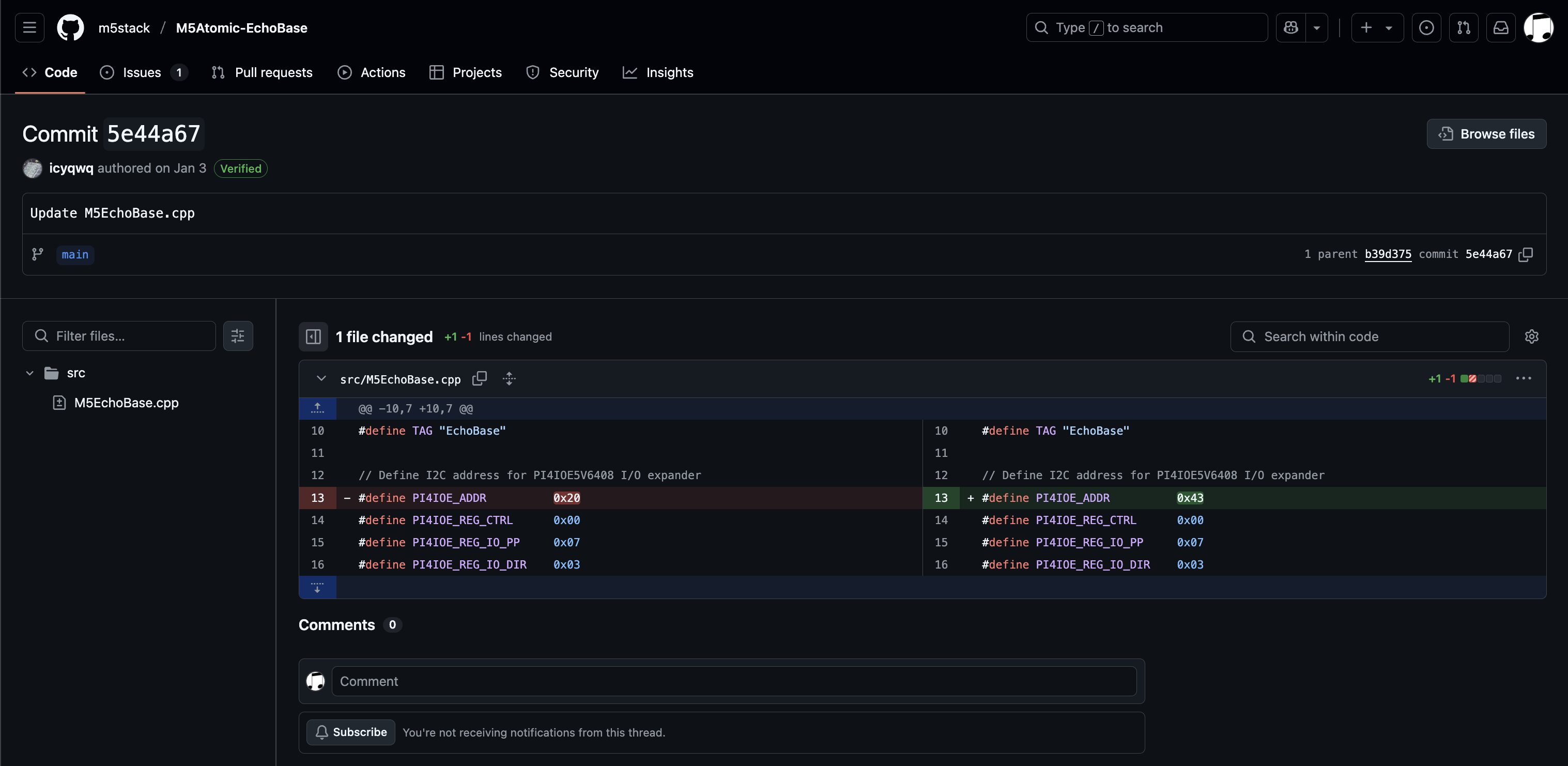Click the GitHub logo home icon
1568x766 pixels.
70,27
